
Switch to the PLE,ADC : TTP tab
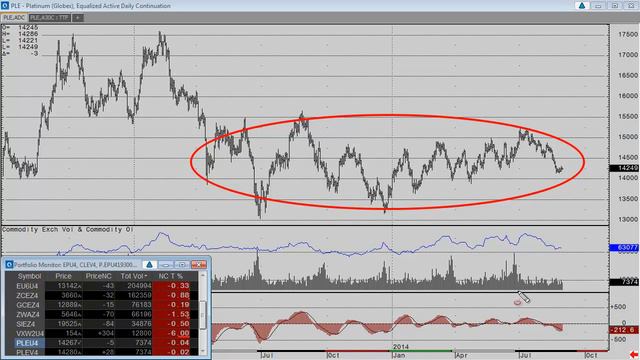point(49,18)
